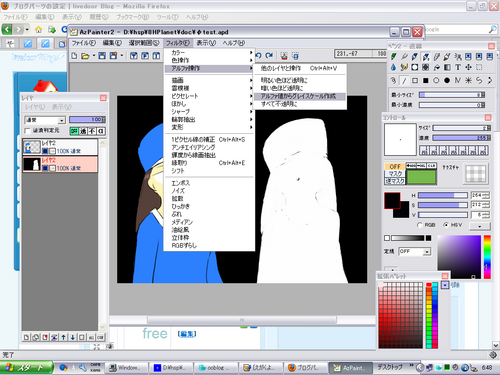This screenshot has height=375, width=500.
Task: Click the CLR mask clear button
Action: click(431, 165)
